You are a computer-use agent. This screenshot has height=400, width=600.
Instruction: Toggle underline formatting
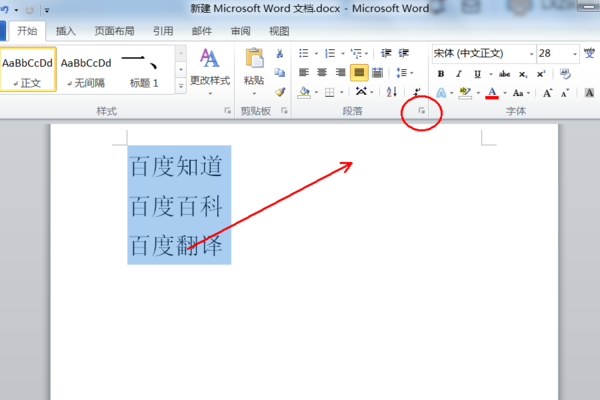477,74
